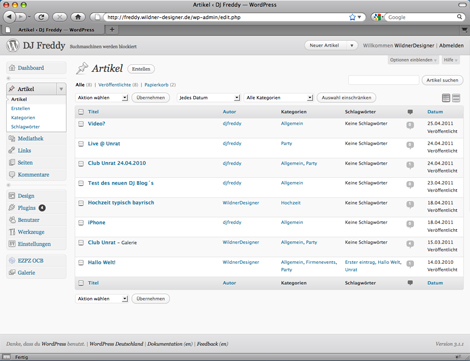Open the Alle Kategorien dropdown
The width and height of the screenshot is (470, 361).
click(x=279, y=98)
